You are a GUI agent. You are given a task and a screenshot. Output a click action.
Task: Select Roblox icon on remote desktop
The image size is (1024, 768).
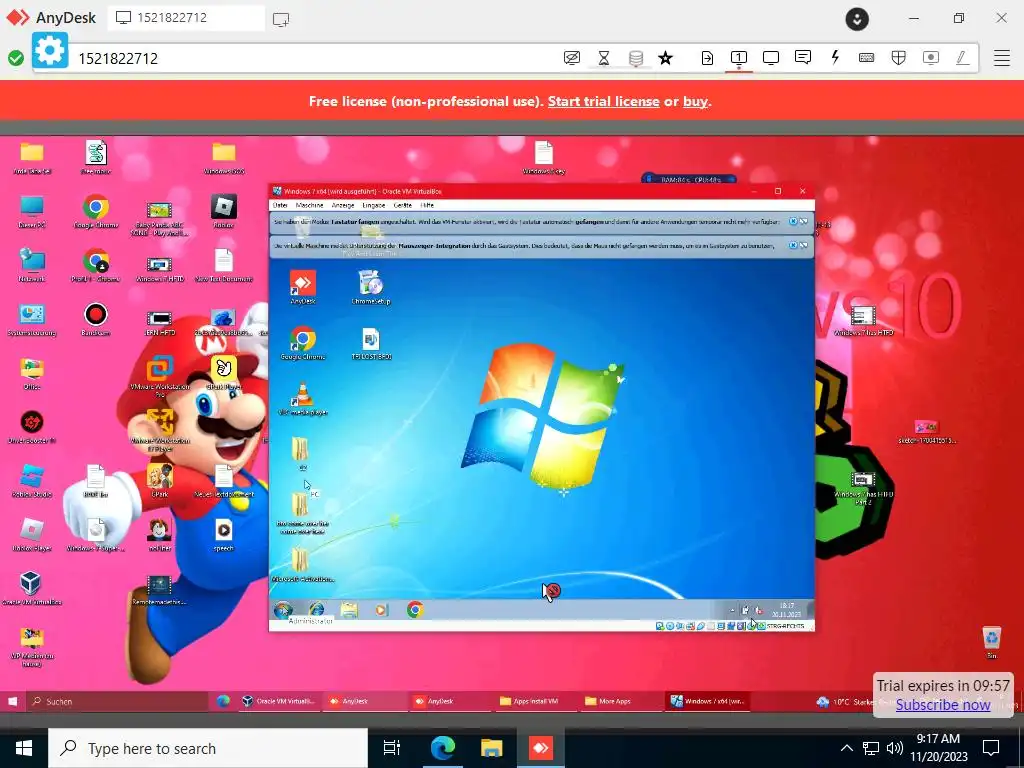[x=223, y=212]
